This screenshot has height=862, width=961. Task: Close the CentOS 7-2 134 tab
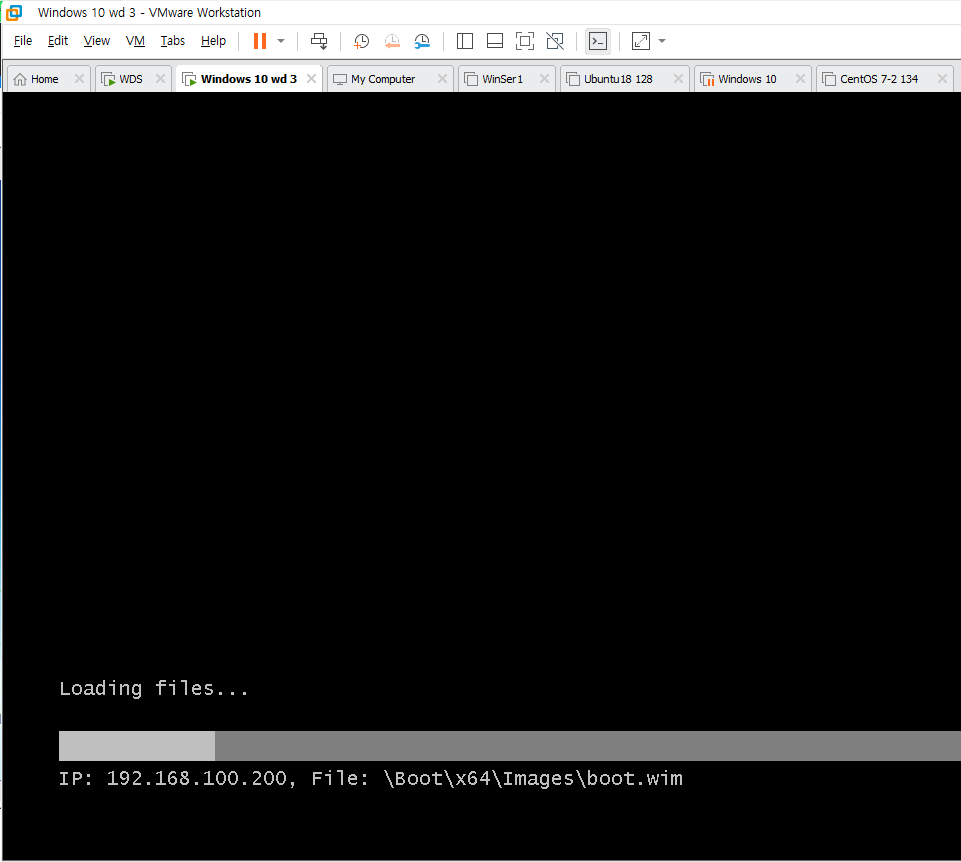(x=943, y=78)
